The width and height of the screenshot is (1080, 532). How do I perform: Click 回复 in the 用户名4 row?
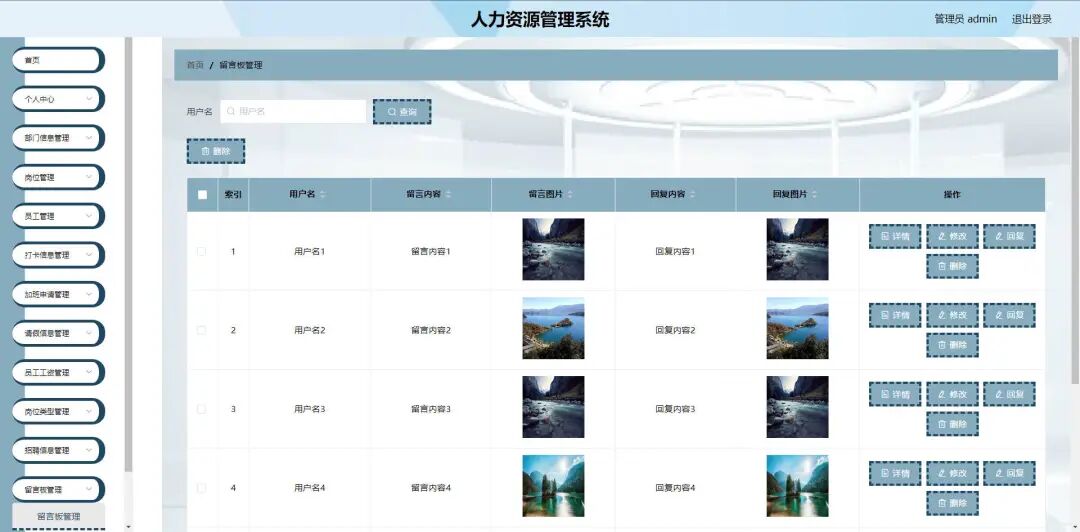[1009, 473]
